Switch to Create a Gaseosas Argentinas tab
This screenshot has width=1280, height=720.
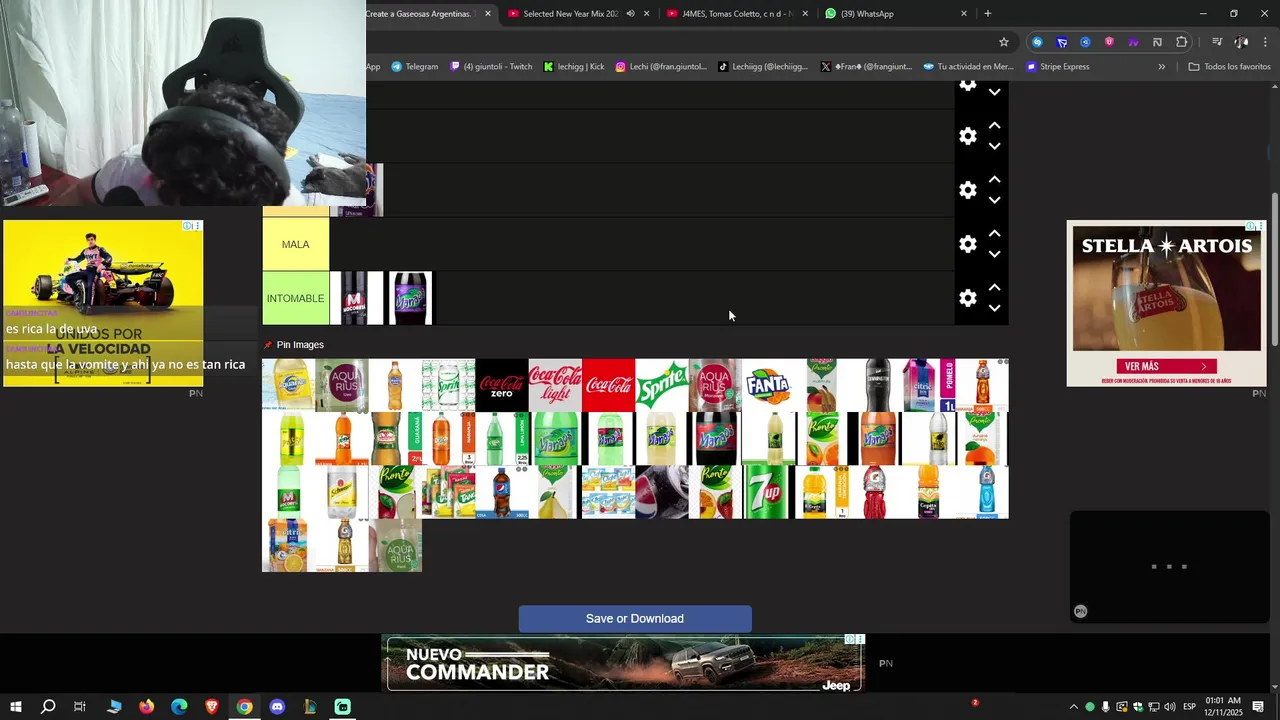coord(418,14)
